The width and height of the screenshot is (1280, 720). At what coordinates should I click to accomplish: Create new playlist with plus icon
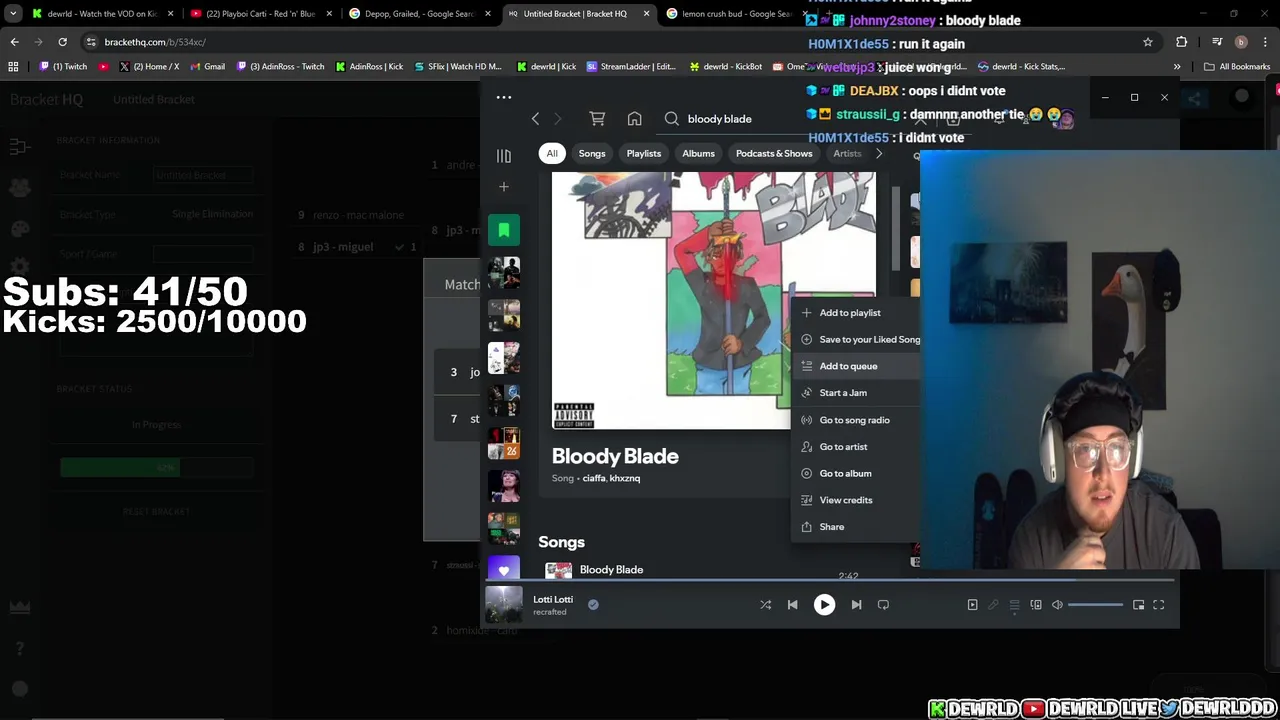click(504, 187)
